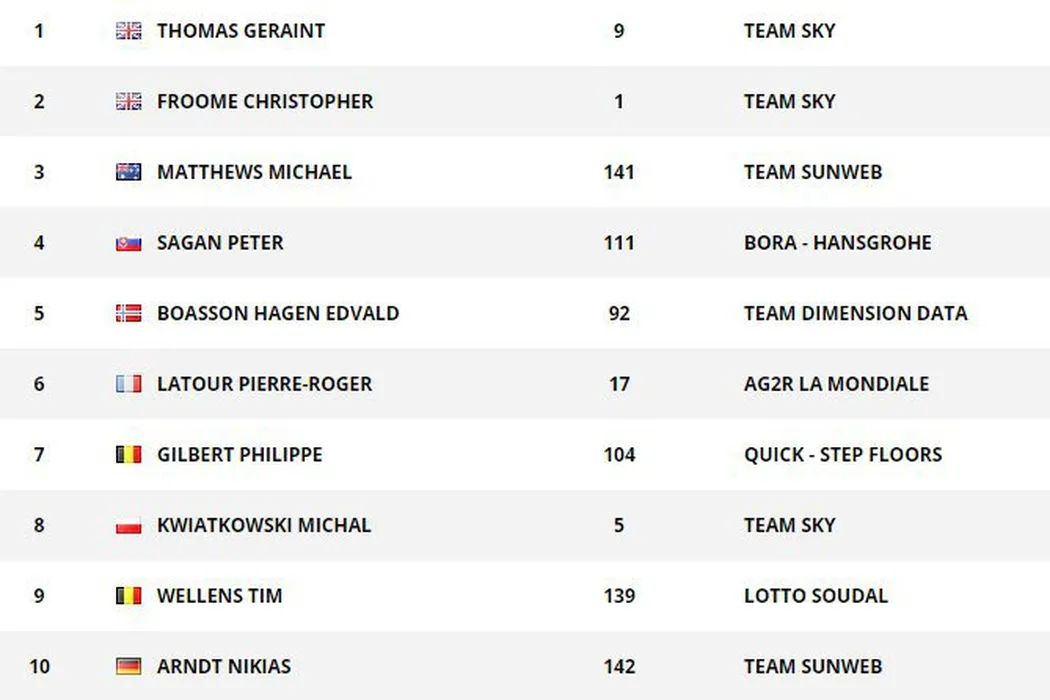Click the German flag beside Arndt Nikias
The image size is (1050, 700).
pos(128,666)
